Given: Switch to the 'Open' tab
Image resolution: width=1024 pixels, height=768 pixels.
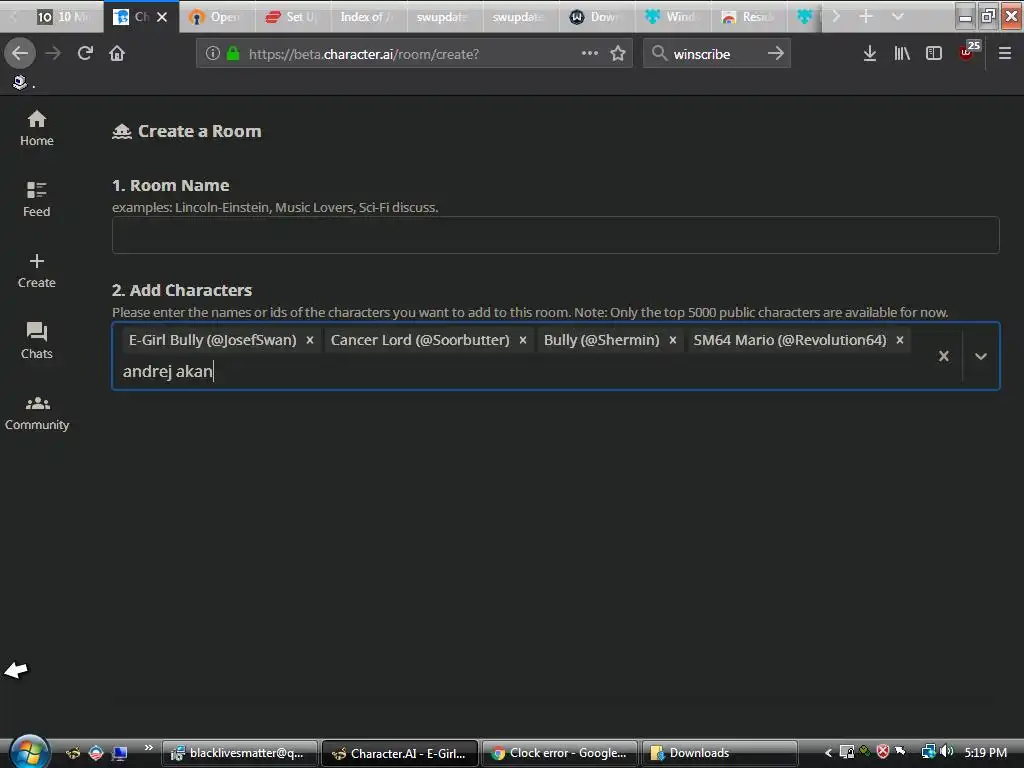Looking at the screenshot, I should click(x=216, y=17).
